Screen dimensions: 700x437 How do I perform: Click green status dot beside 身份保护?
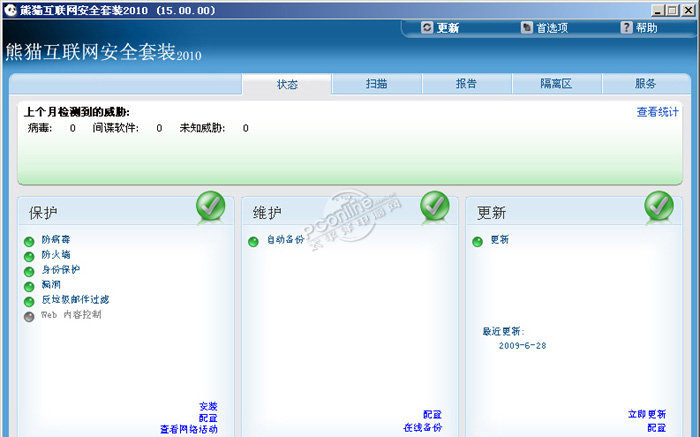pyautogui.click(x=29, y=271)
